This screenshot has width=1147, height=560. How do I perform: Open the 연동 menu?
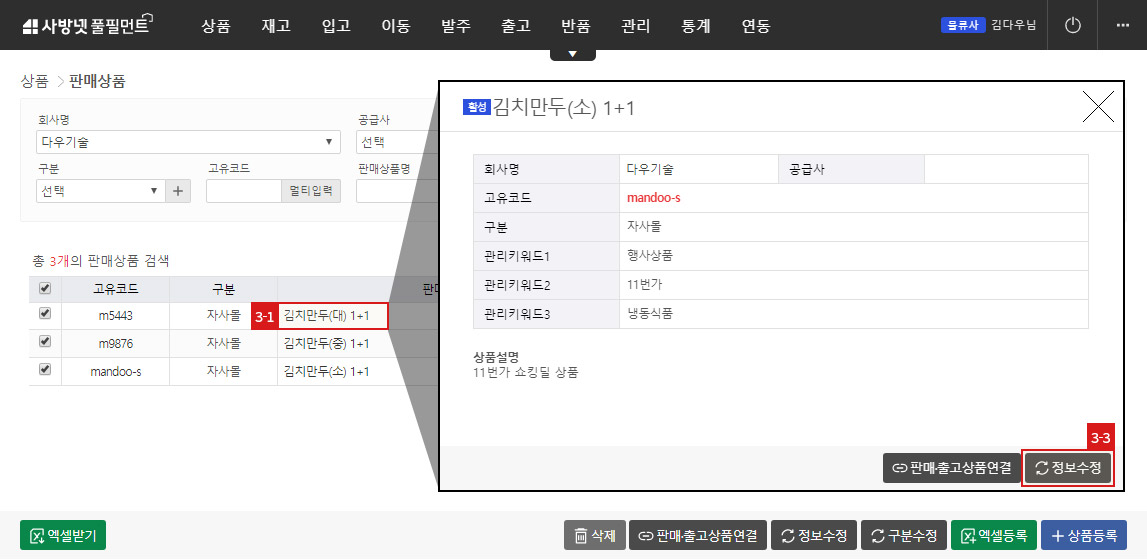(x=756, y=26)
